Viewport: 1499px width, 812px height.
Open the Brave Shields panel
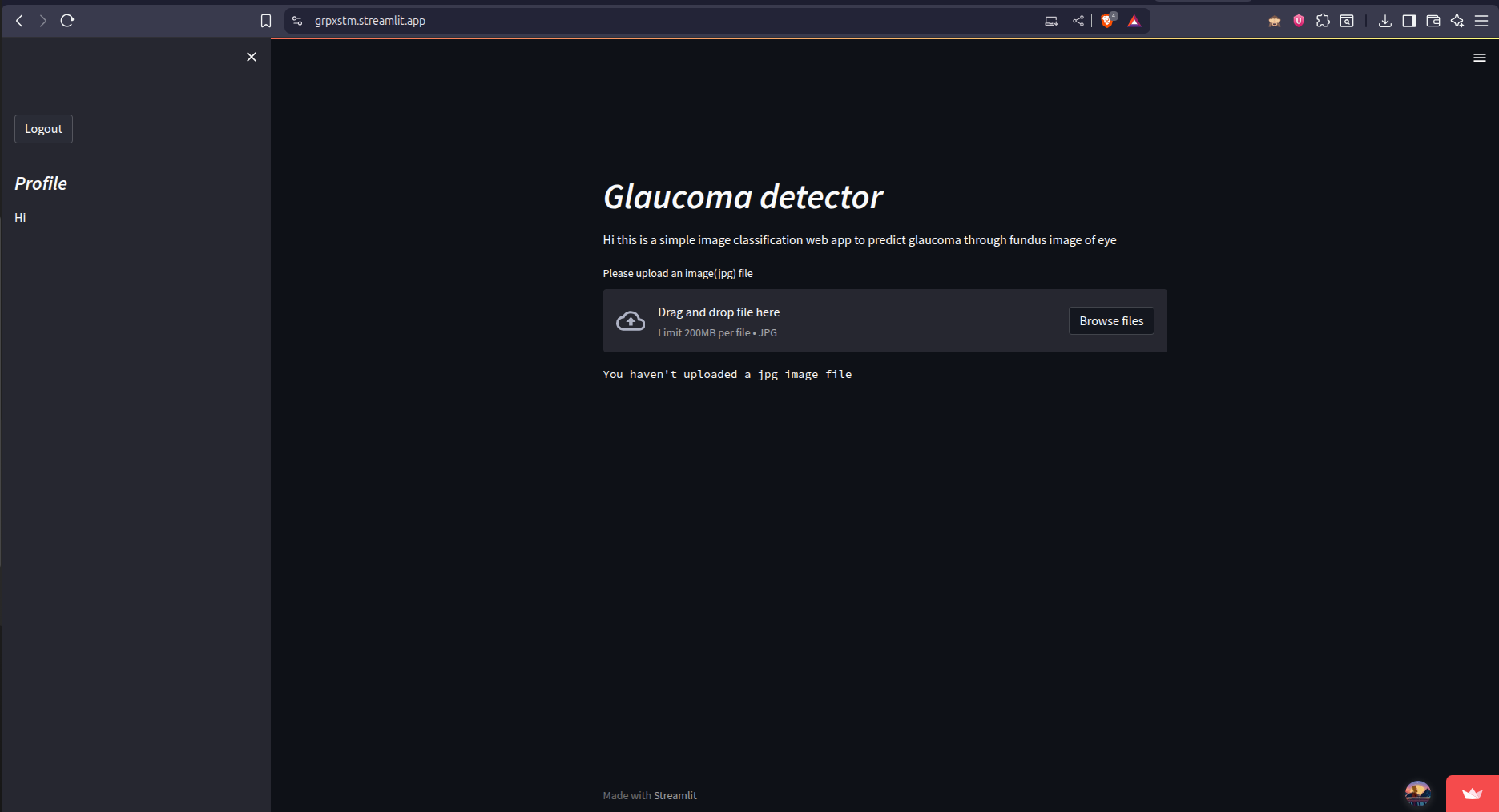click(x=1107, y=21)
